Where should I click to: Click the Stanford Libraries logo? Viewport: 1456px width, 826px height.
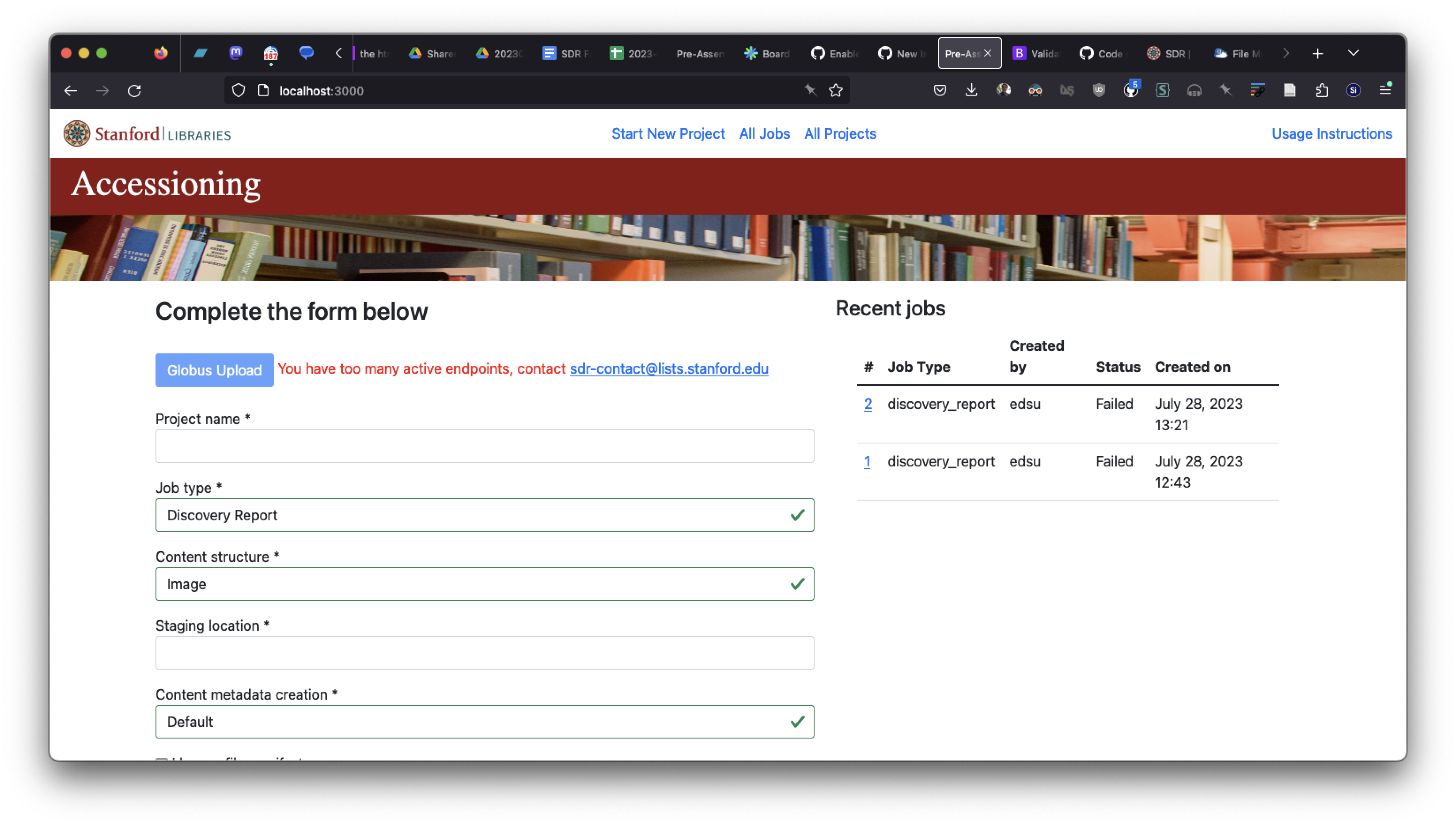(x=146, y=133)
